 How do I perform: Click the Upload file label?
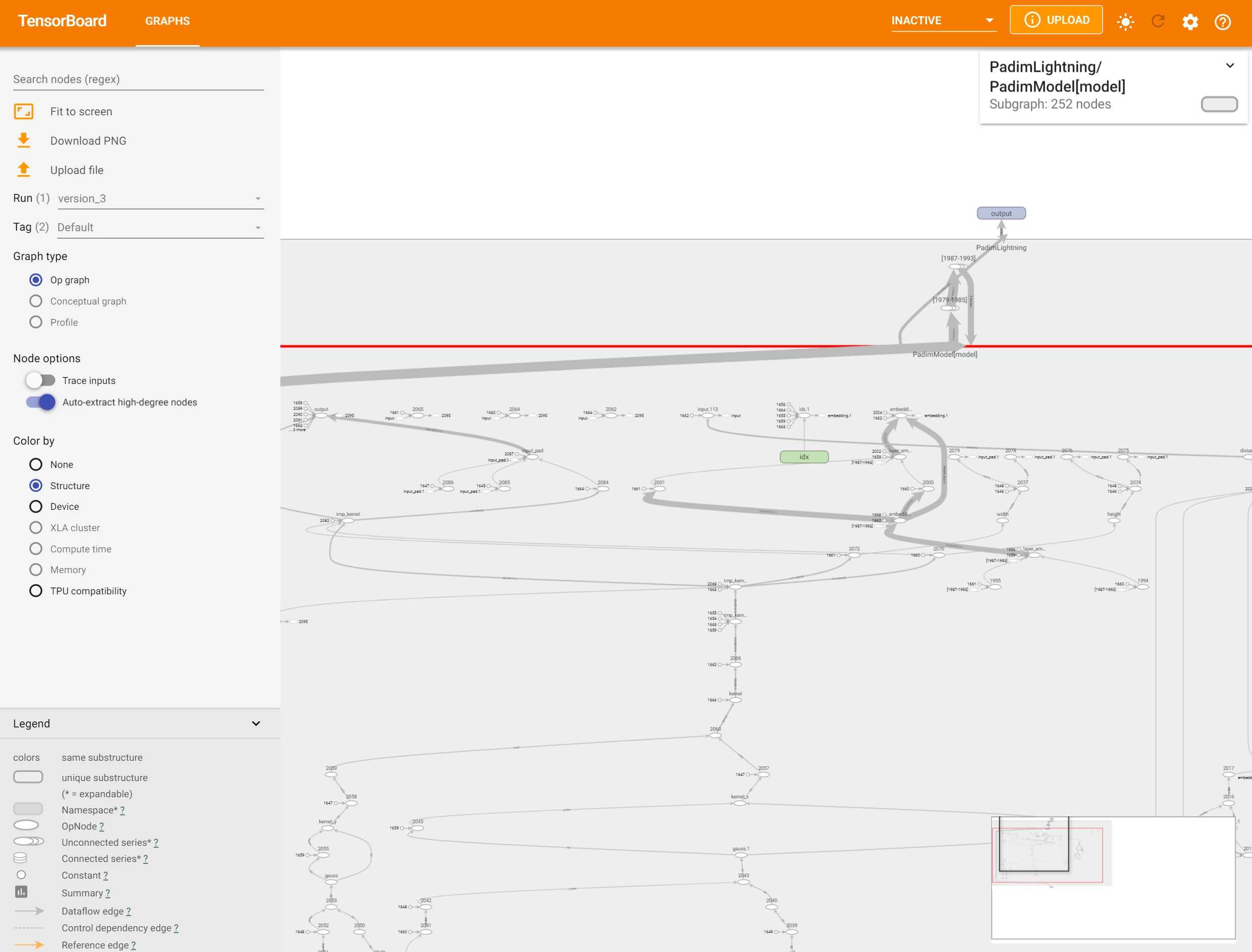pyautogui.click(x=76, y=170)
